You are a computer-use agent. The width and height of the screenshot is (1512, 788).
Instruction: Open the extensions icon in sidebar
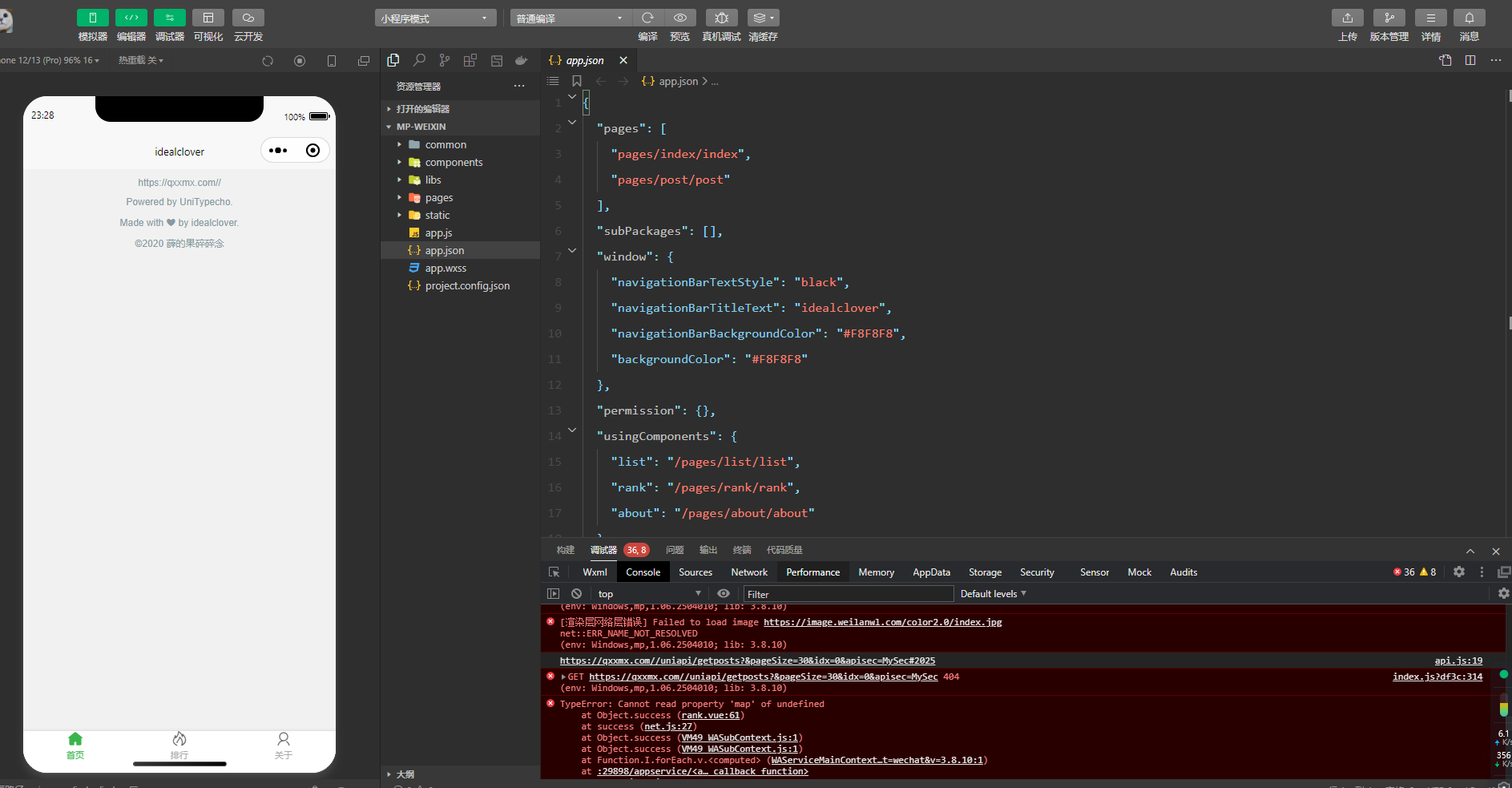point(470,60)
